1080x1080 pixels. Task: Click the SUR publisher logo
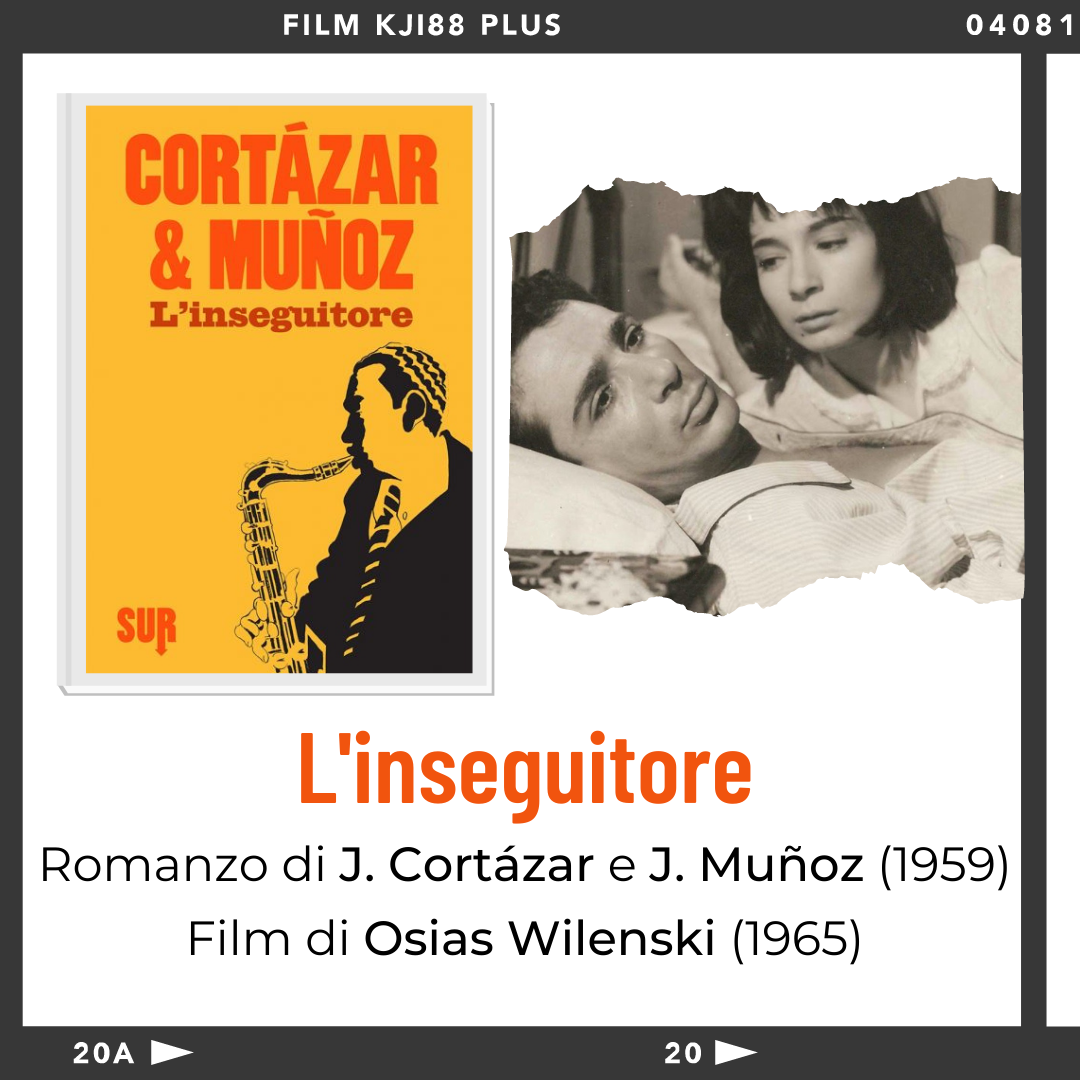pyautogui.click(x=146, y=630)
